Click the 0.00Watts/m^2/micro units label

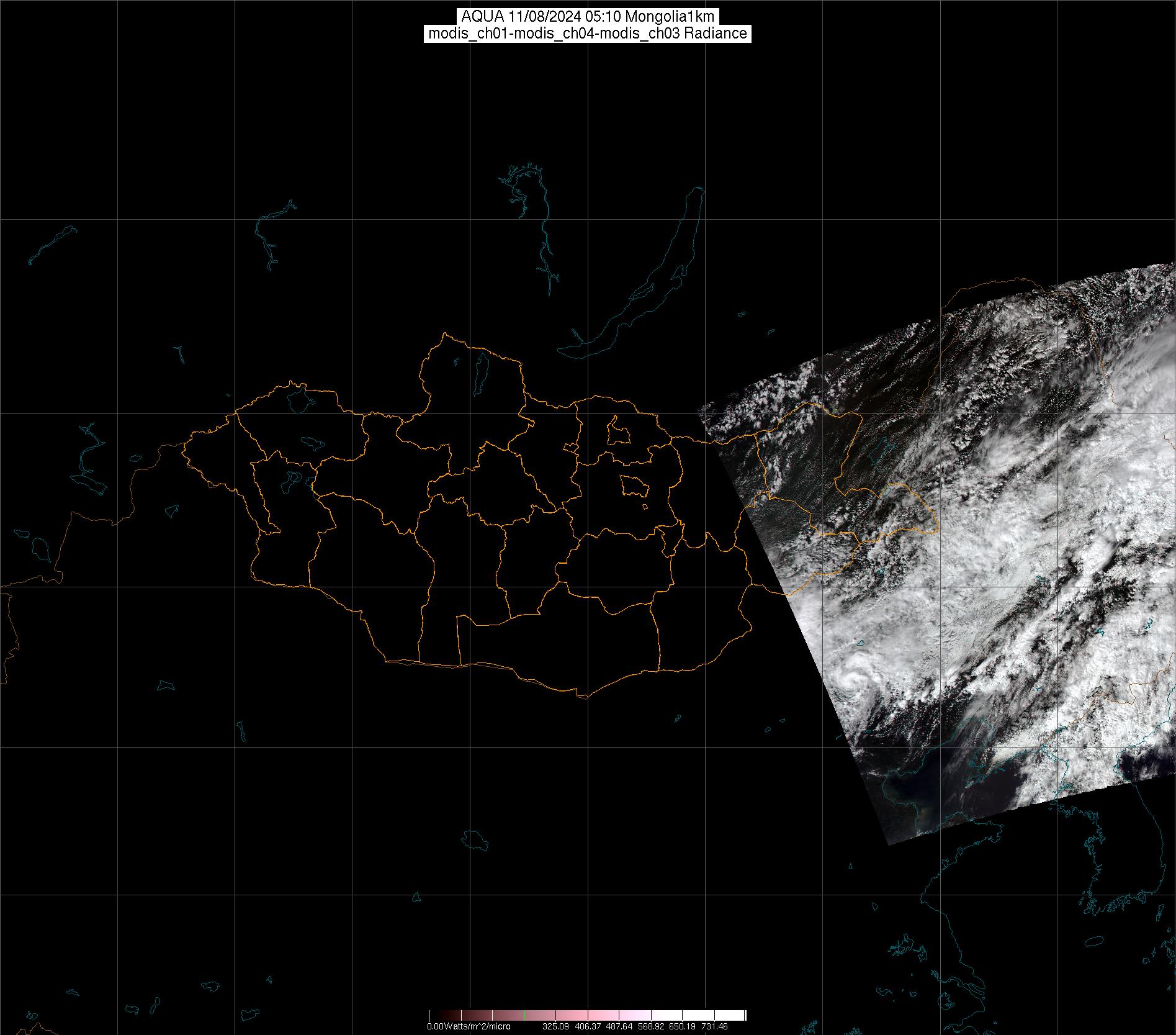(x=469, y=1026)
